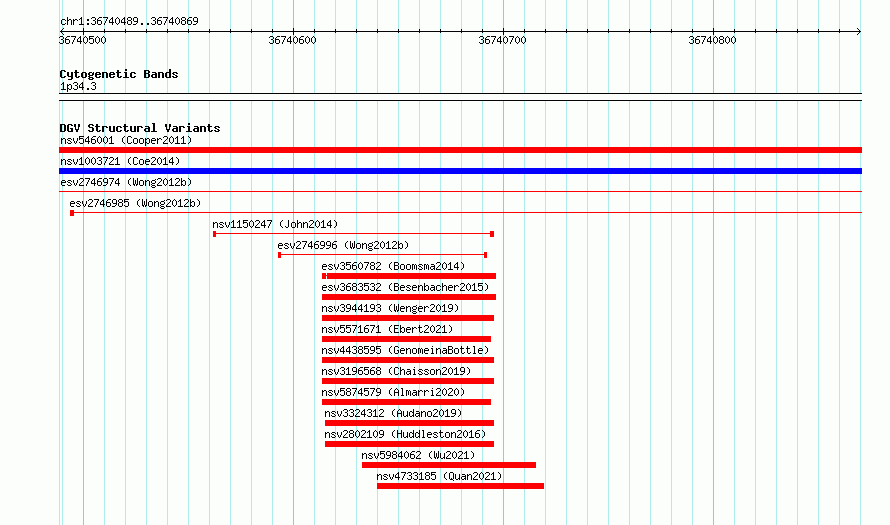Click the nsv1150247 (John2014) variant line
The width and height of the screenshot is (890, 525).
tap(353, 234)
